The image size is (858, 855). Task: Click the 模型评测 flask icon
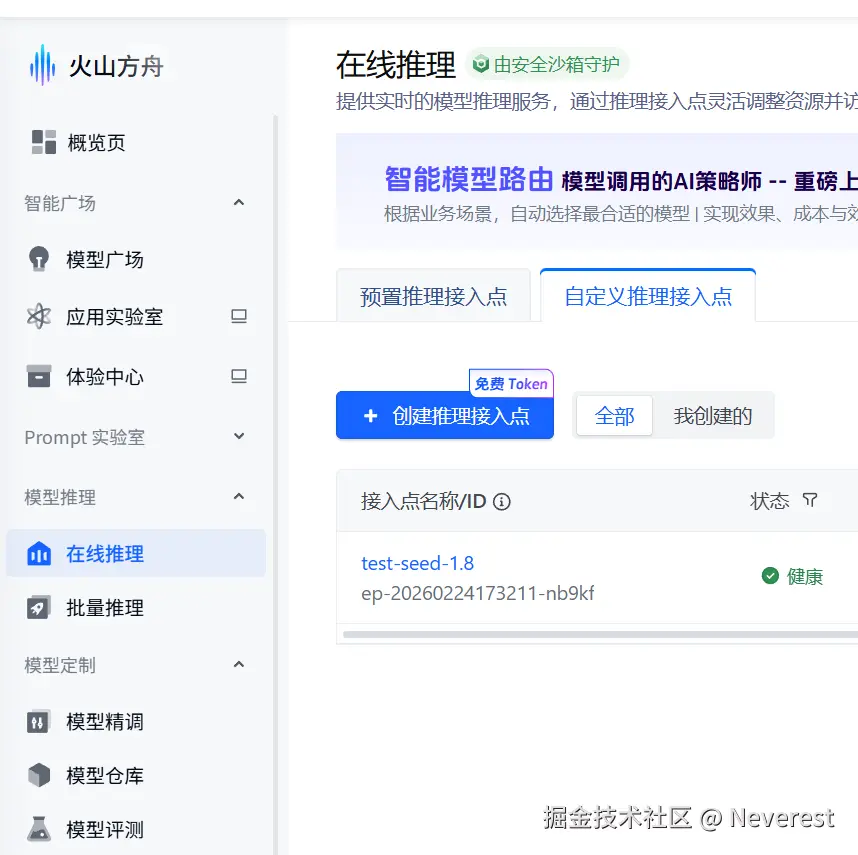coord(39,829)
